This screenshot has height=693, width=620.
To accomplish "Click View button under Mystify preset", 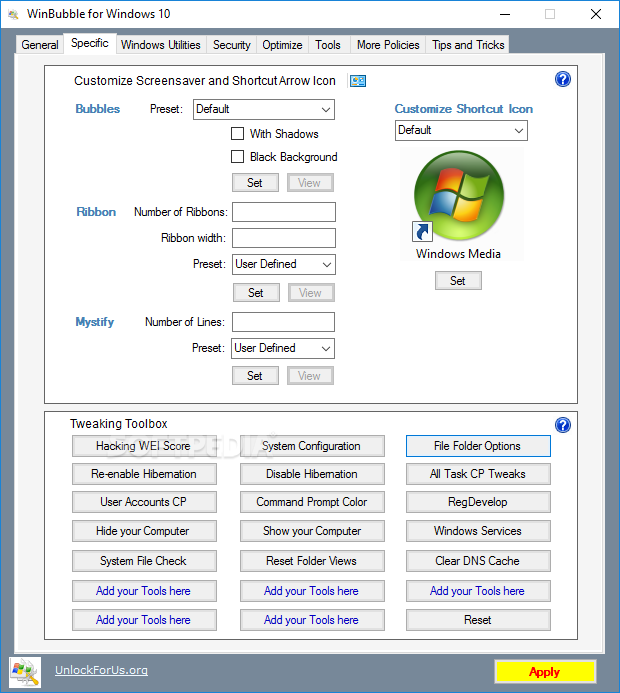I will click(x=310, y=376).
